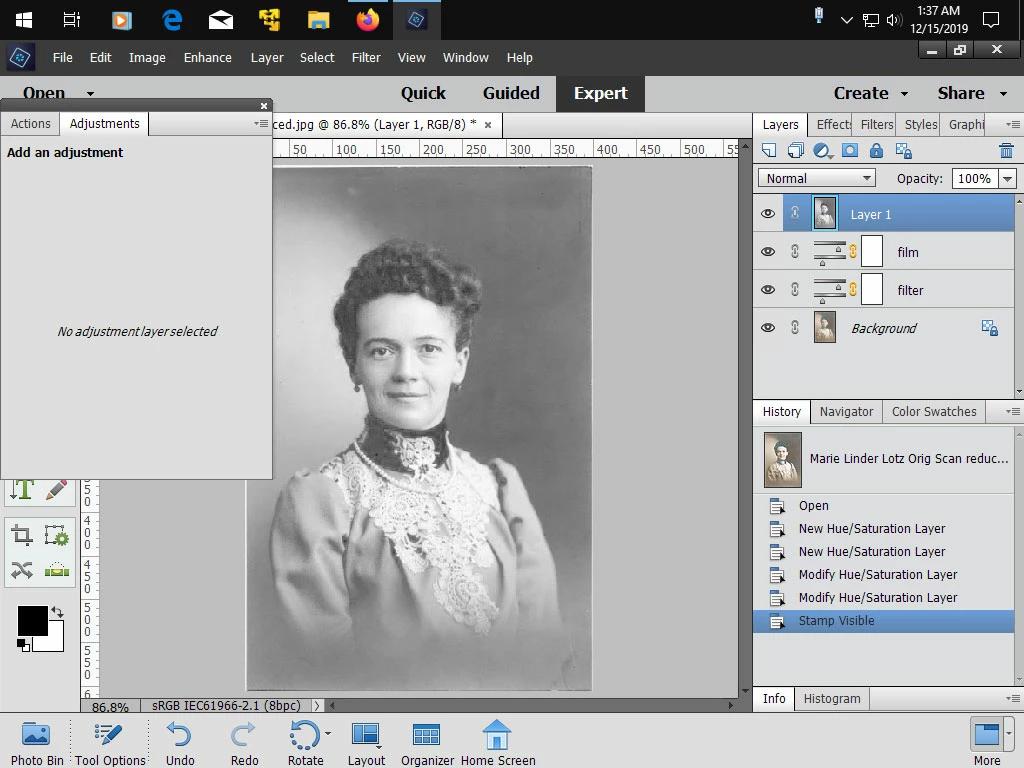Switch to the Histogram tab
1024x768 pixels.
click(x=831, y=698)
